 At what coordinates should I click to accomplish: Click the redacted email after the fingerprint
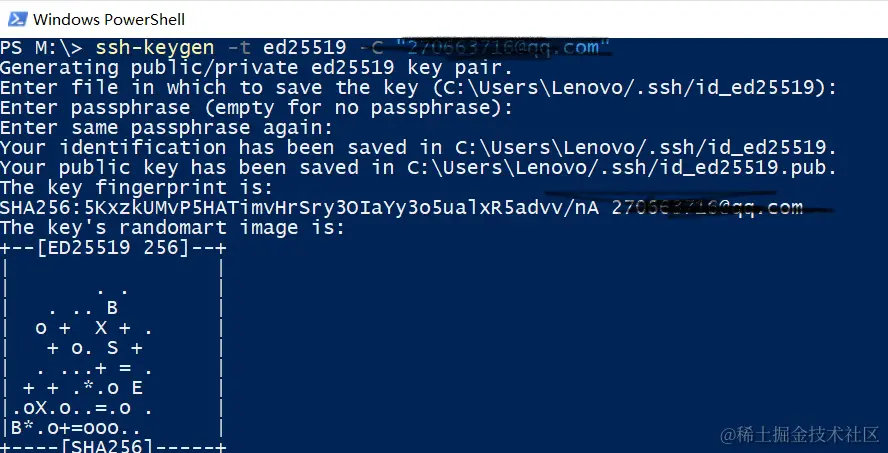click(x=707, y=208)
